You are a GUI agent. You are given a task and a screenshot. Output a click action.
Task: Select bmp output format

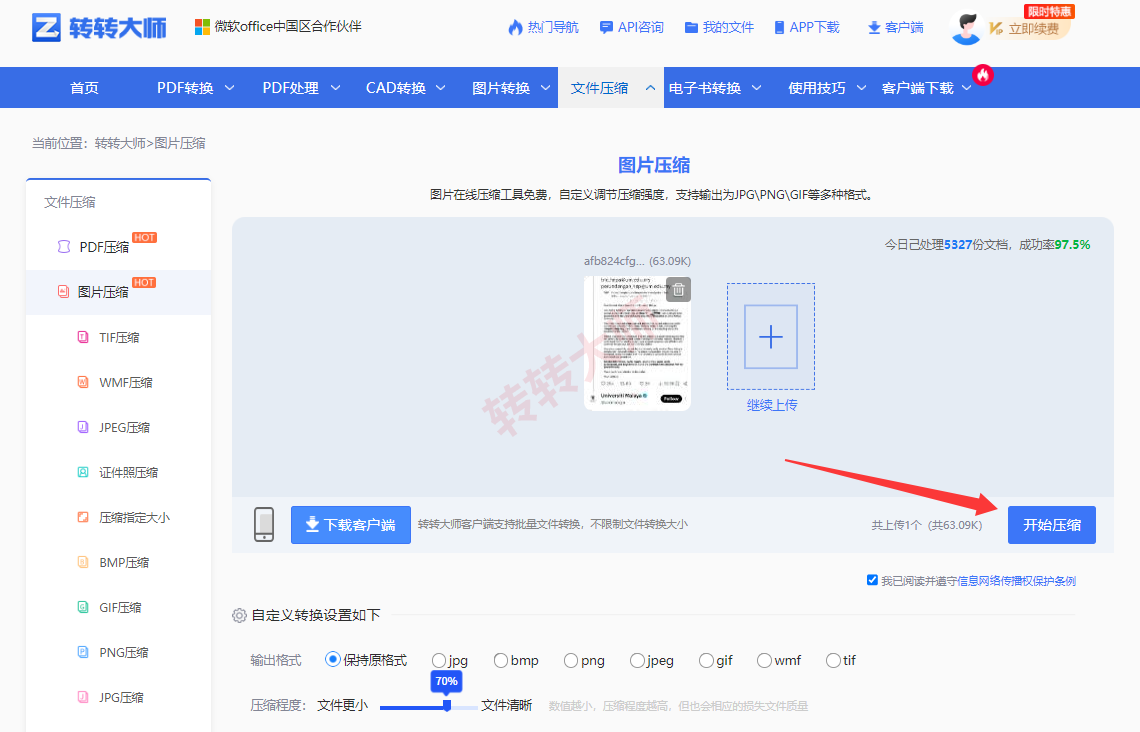[500, 660]
